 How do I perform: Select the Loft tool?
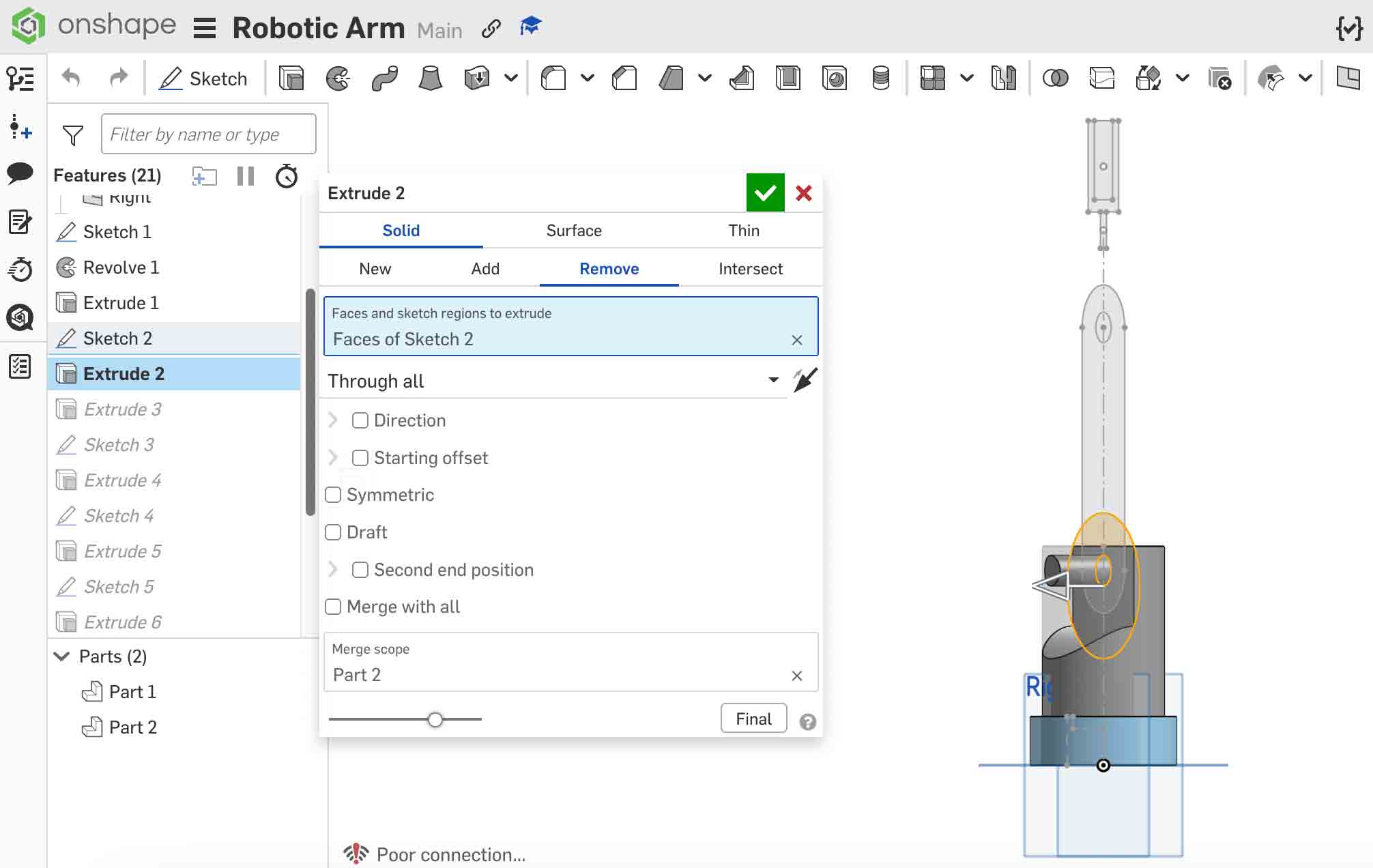(431, 78)
